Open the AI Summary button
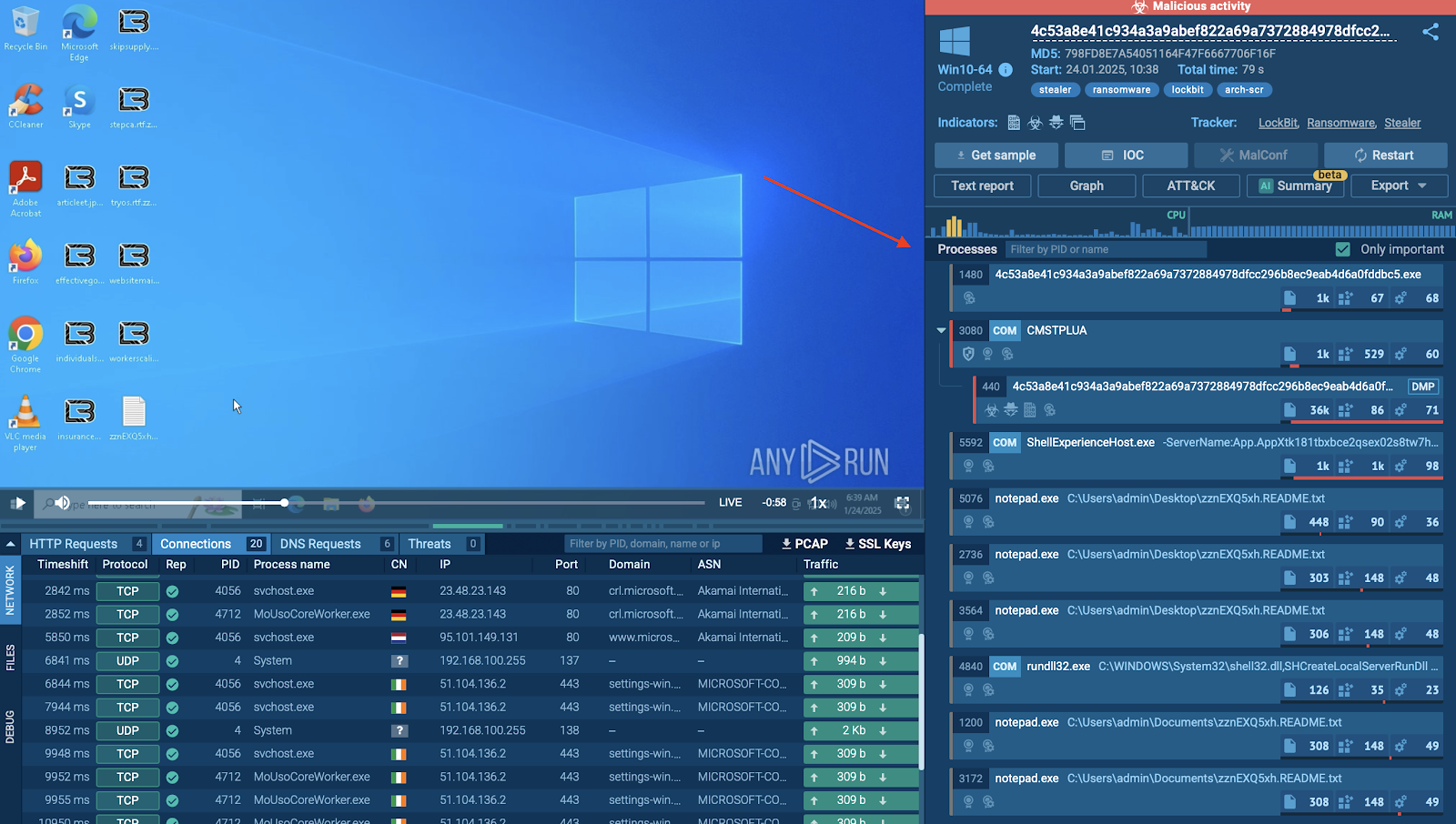The image size is (1456, 824). 1295,186
